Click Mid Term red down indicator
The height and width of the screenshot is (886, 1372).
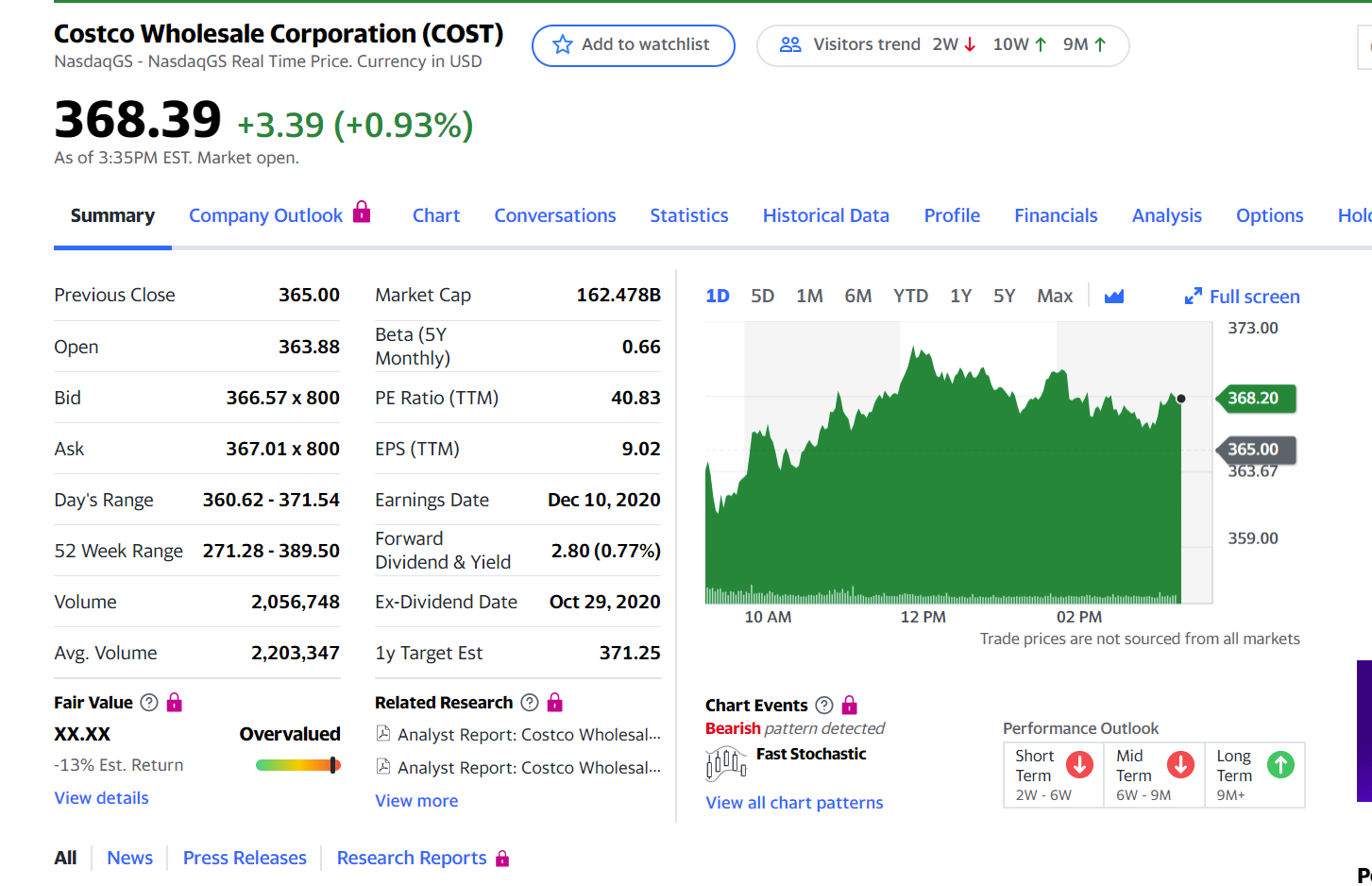click(1180, 764)
